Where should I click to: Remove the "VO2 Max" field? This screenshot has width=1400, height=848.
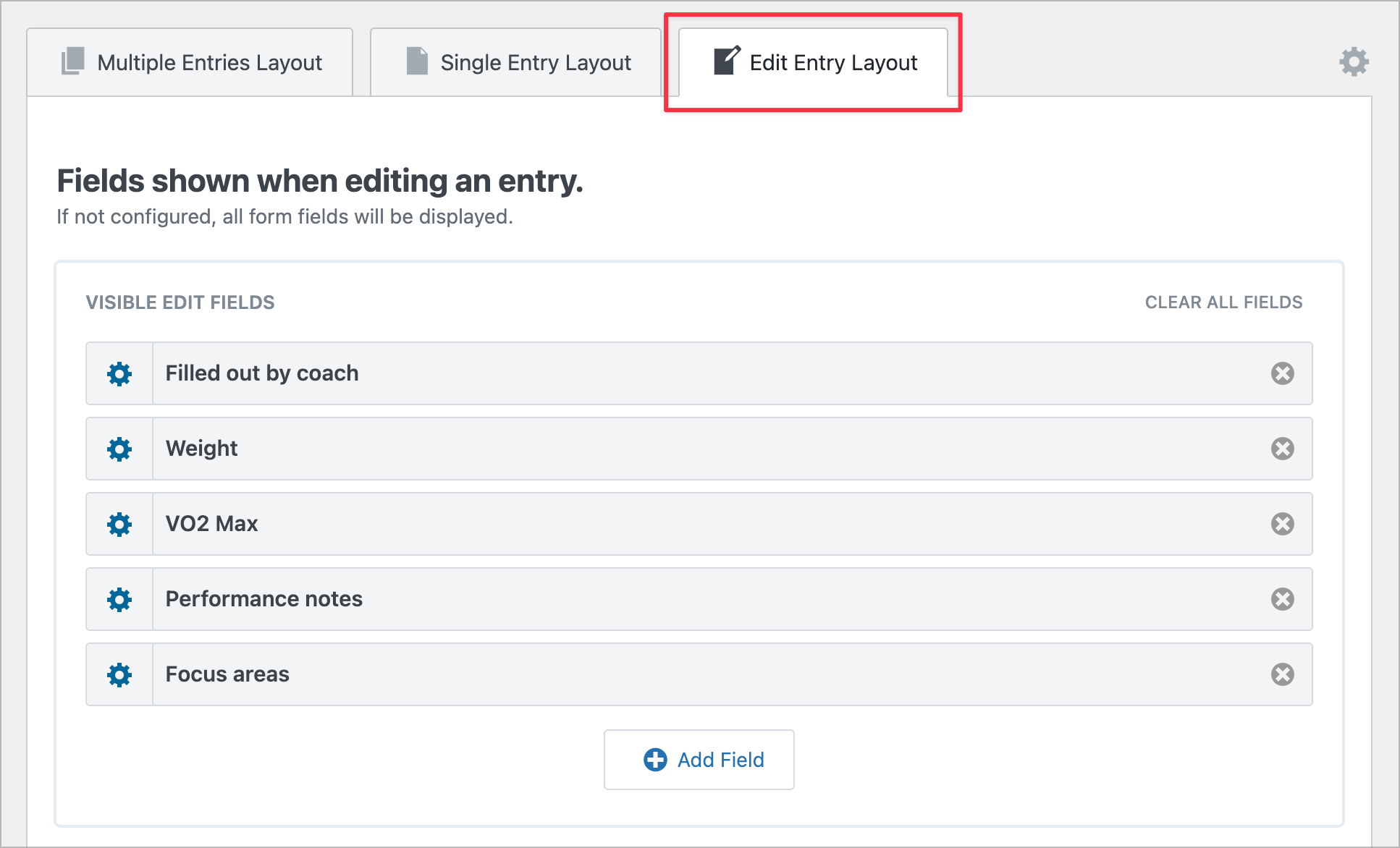[1282, 524]
